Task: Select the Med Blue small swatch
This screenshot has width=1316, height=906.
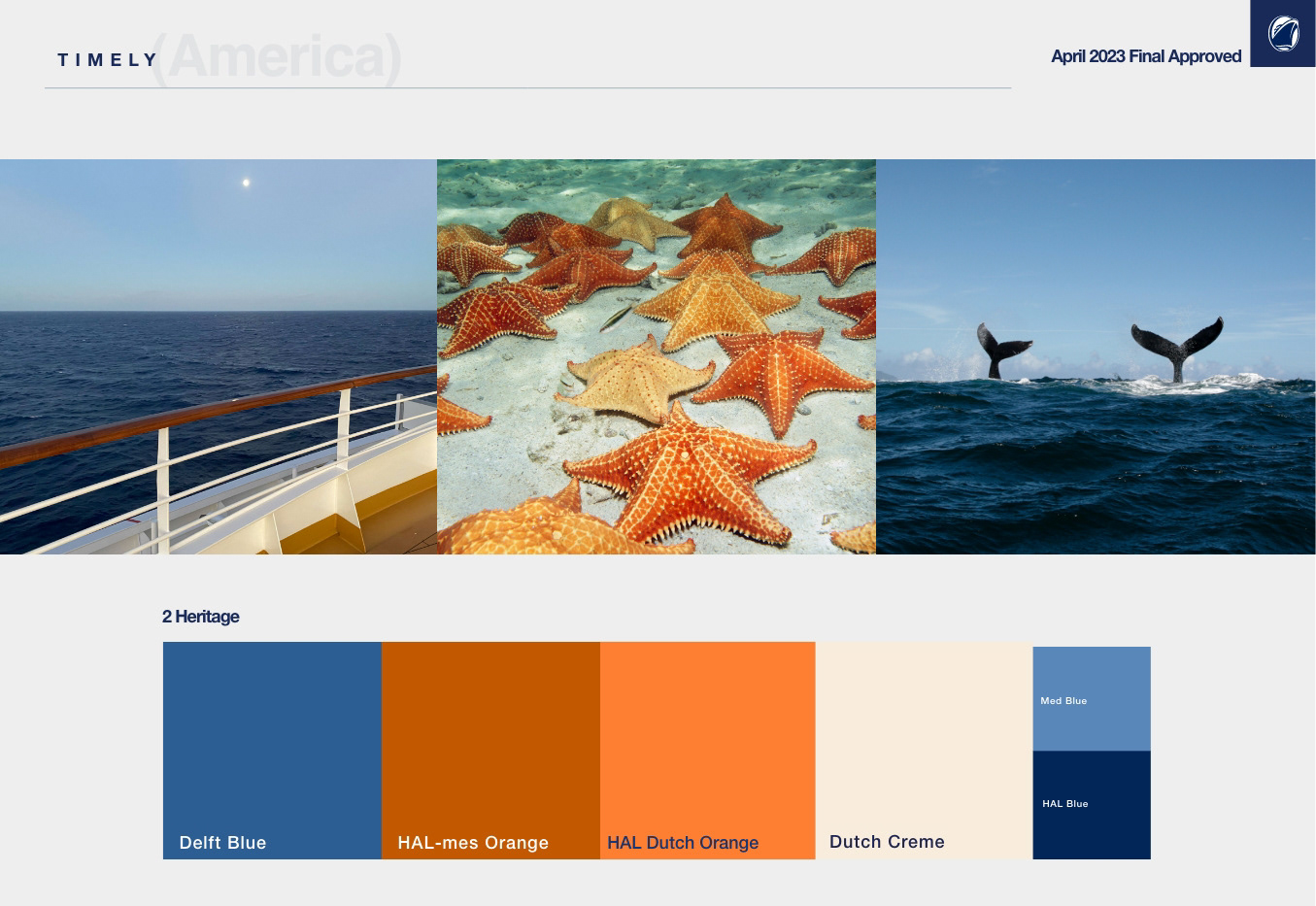Action: [1092, 699]
